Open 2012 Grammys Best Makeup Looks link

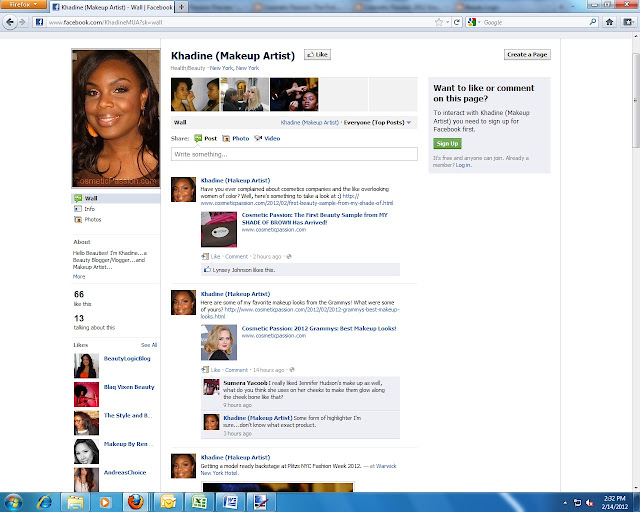coord(319,328)
